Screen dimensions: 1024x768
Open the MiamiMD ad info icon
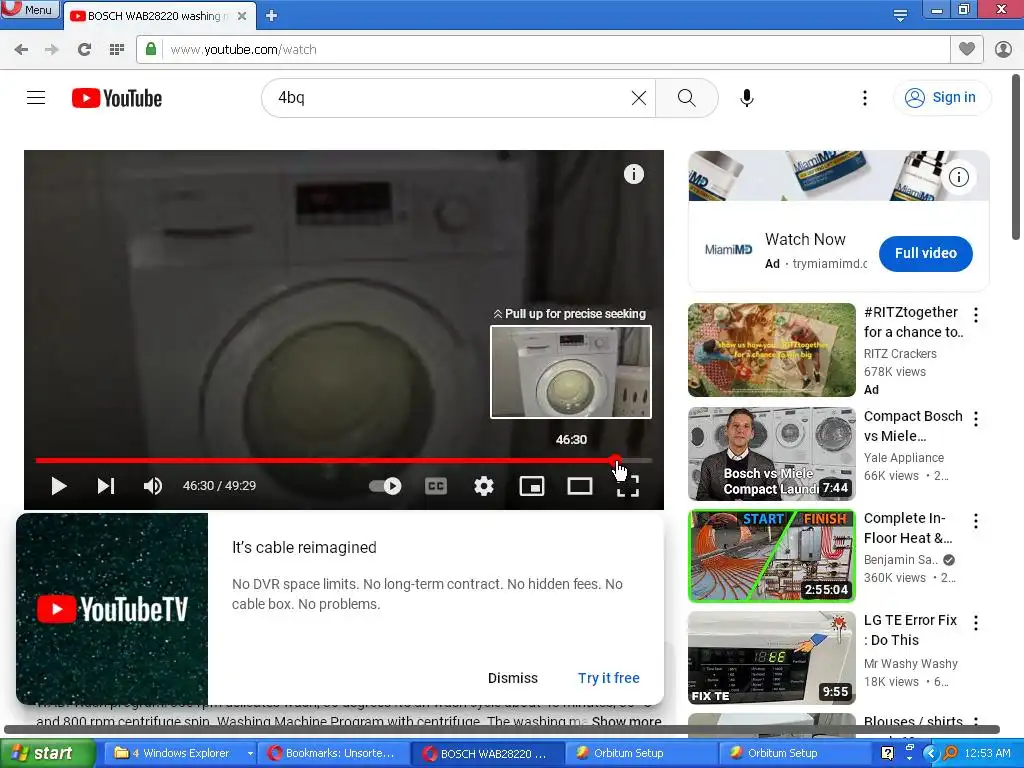click(958, 177)
